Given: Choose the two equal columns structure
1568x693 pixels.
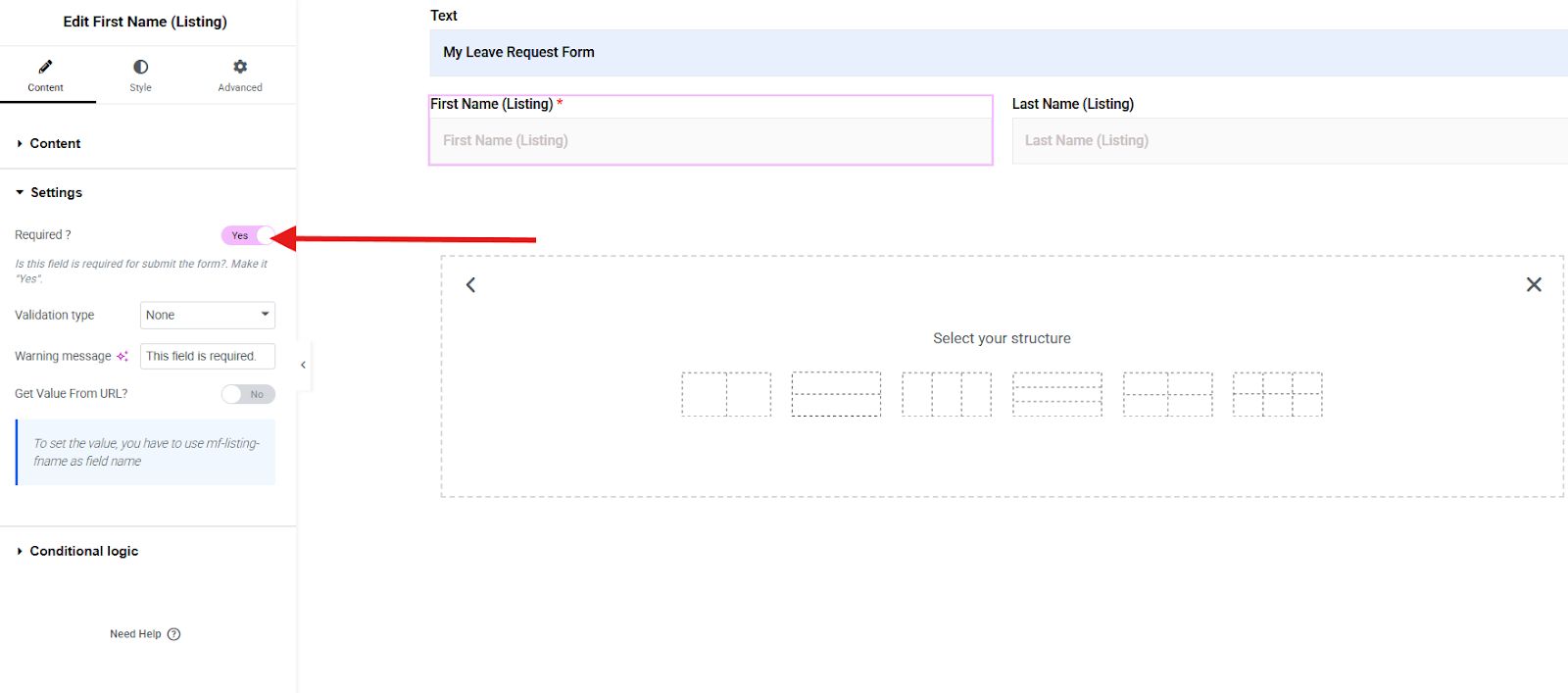Looking at the screenshot, I should point(726,394).
